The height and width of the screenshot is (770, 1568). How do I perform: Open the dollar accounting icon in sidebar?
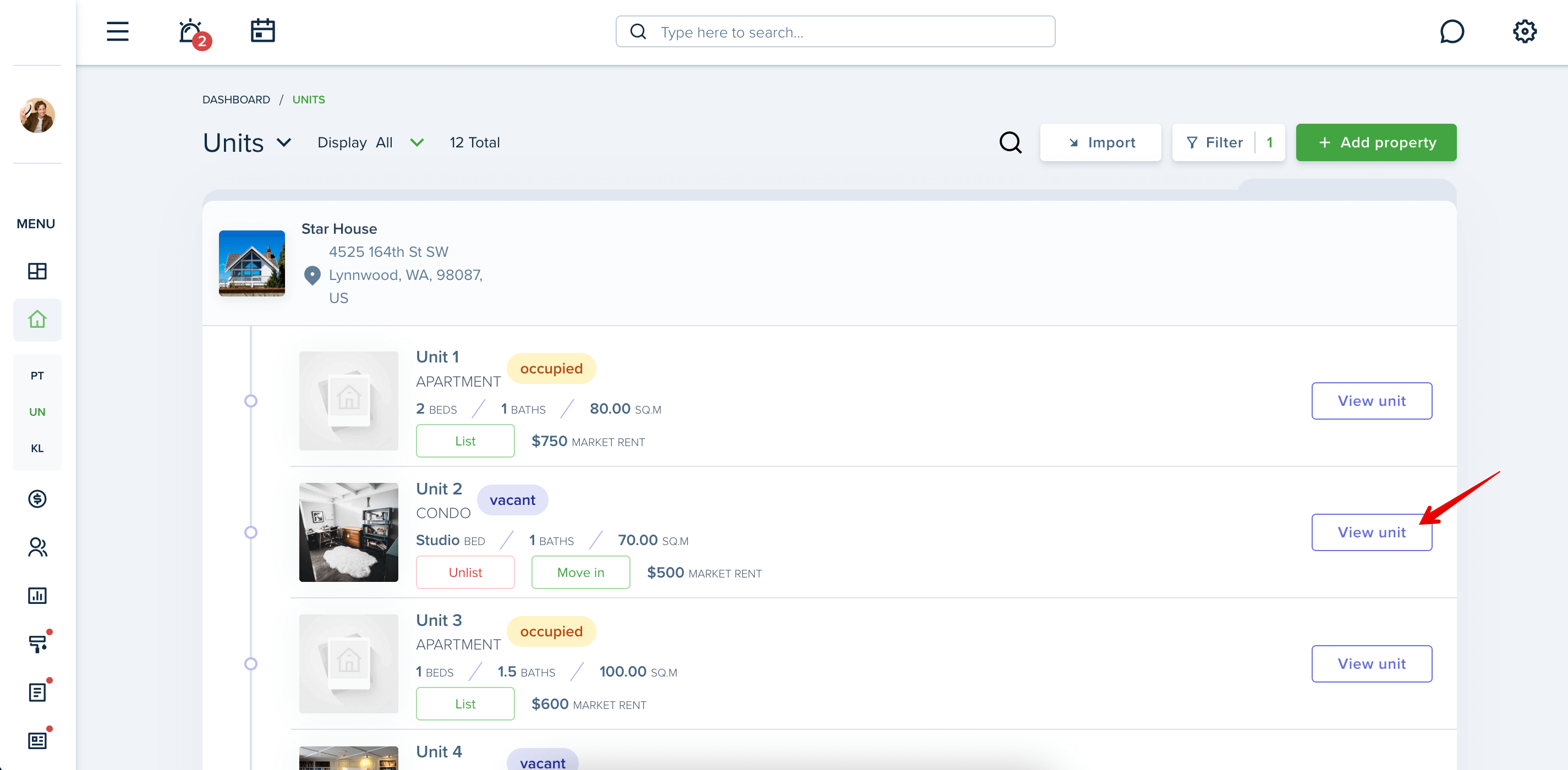(37, 499)
